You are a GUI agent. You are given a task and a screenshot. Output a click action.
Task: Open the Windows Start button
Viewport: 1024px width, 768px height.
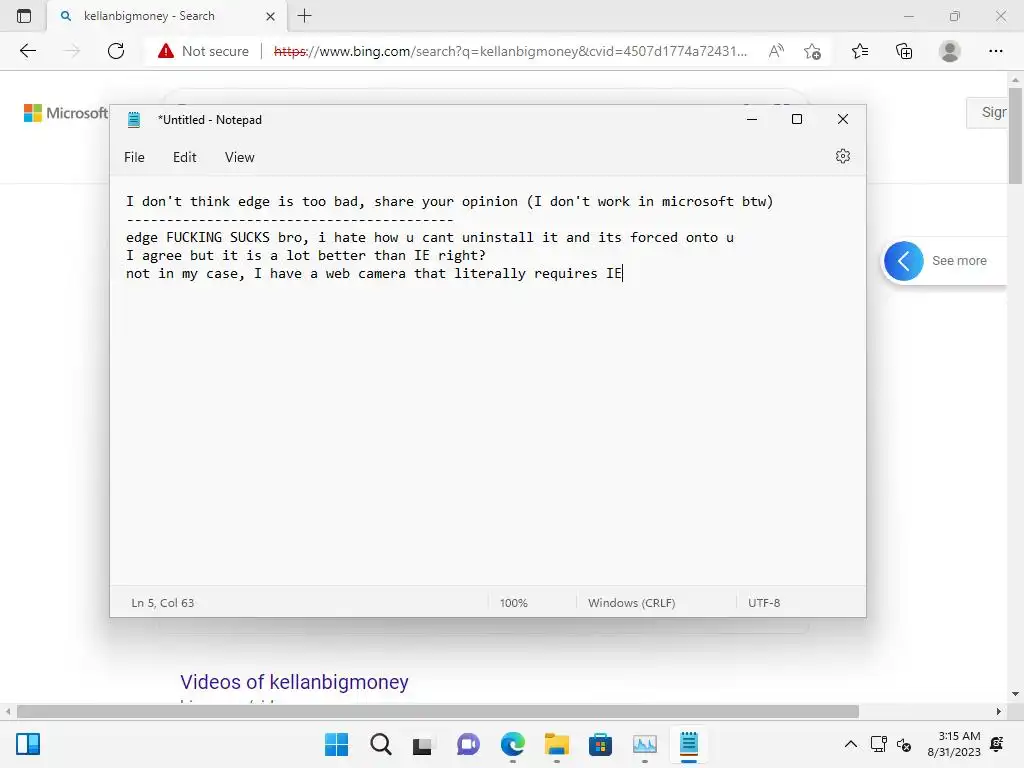336,744
